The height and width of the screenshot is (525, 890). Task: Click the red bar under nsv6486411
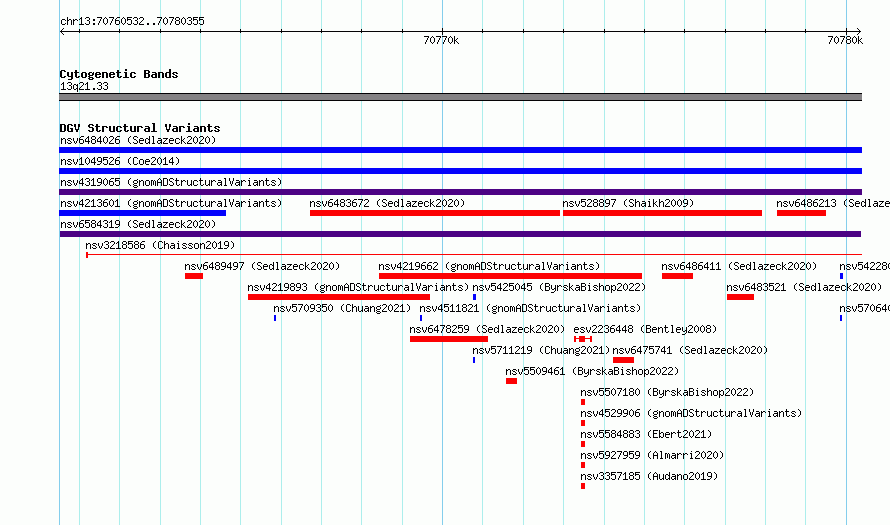[x=677, y=276]
